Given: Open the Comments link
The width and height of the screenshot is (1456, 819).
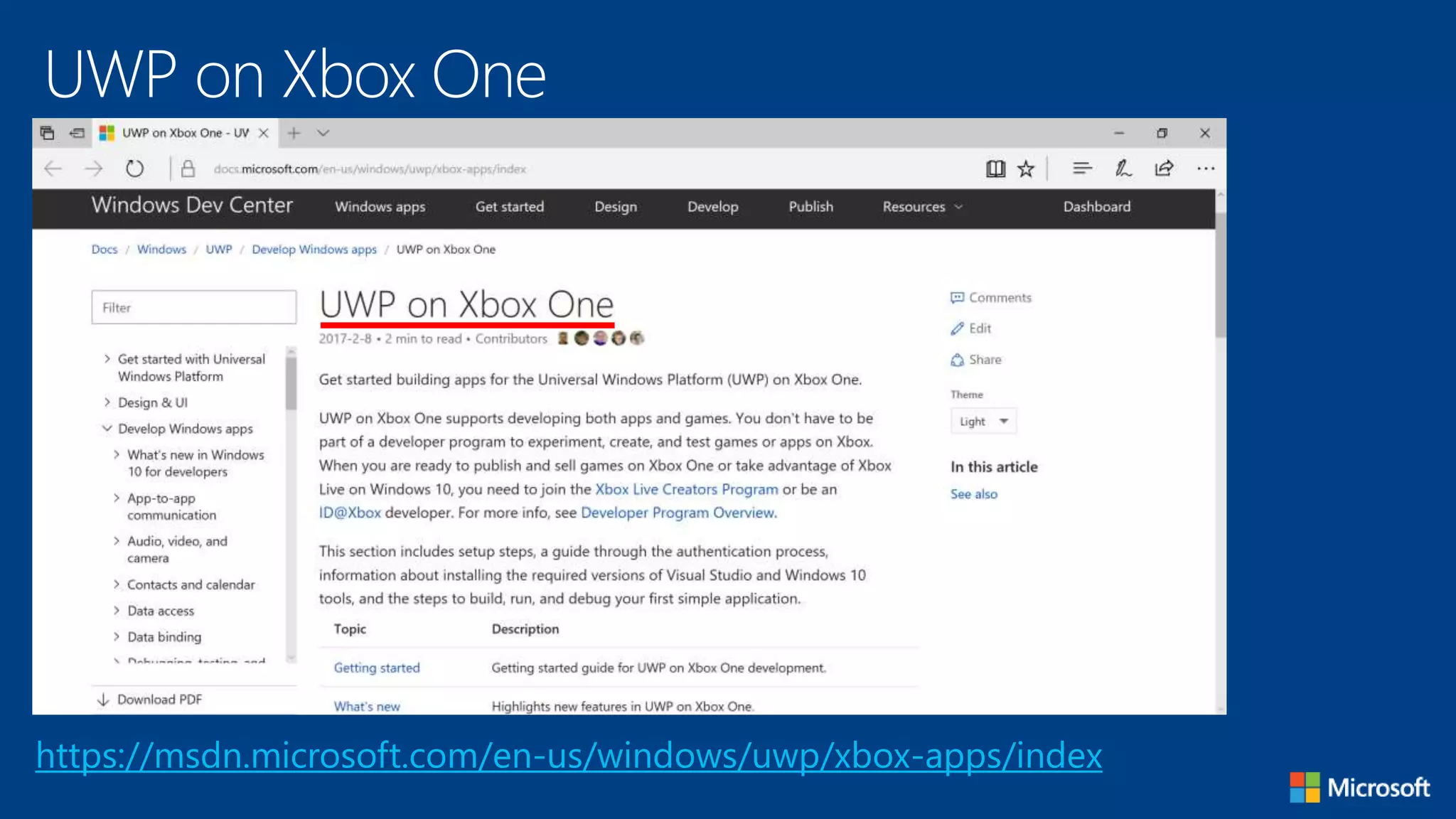Looking at the screenshot, I should [x=991, y=298].
